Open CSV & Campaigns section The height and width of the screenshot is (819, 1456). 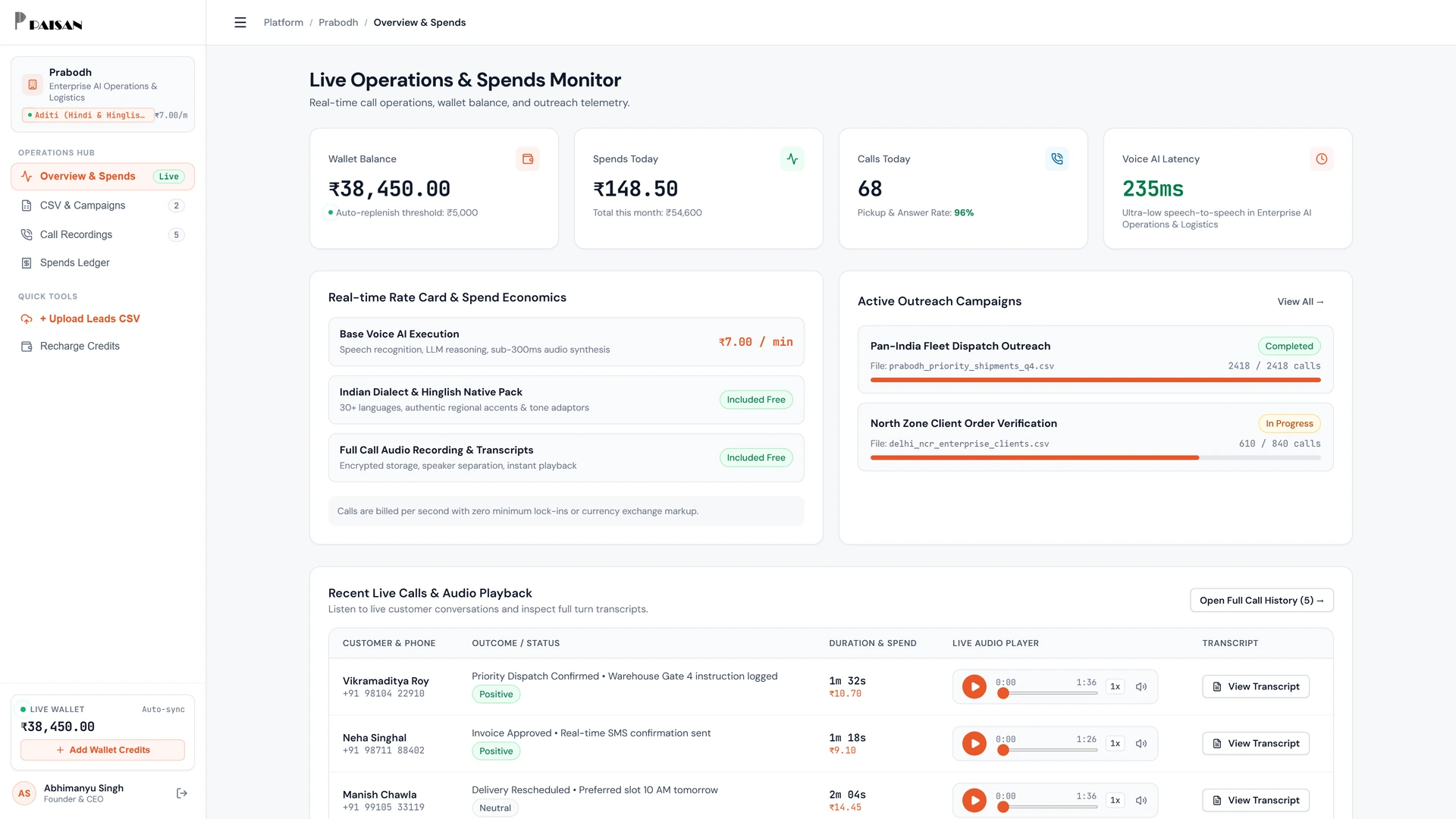[102, 206]
